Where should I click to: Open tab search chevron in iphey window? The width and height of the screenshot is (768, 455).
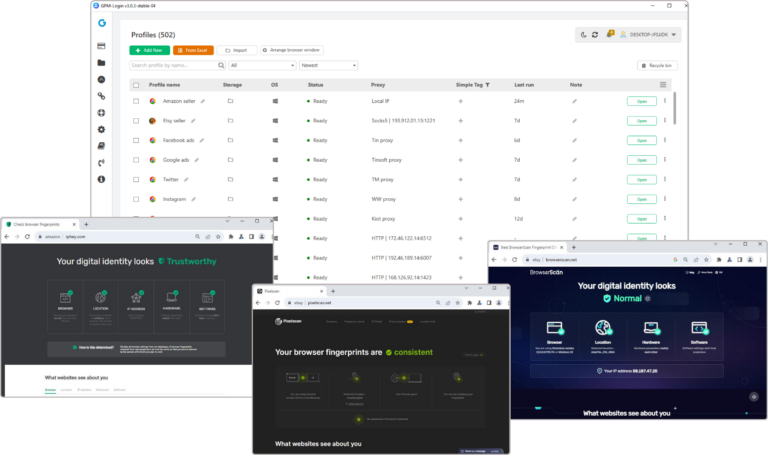(227, 221)
